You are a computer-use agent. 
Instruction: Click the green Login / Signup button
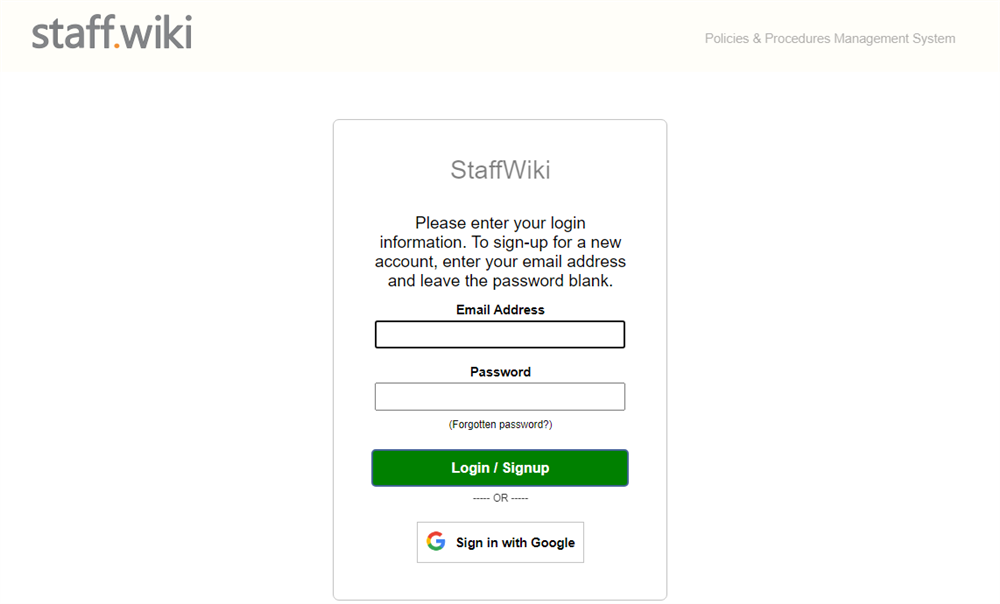(500, 468)
